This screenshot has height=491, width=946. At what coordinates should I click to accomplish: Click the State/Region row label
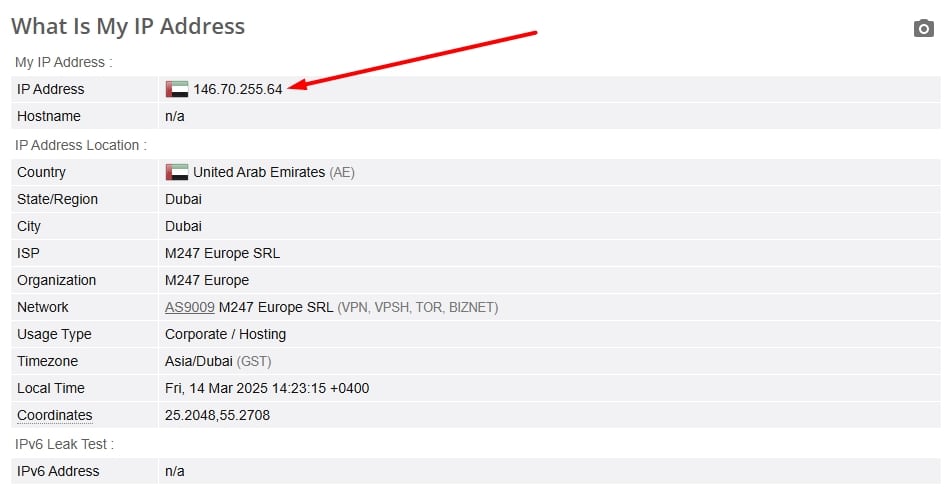coord(57,200)
